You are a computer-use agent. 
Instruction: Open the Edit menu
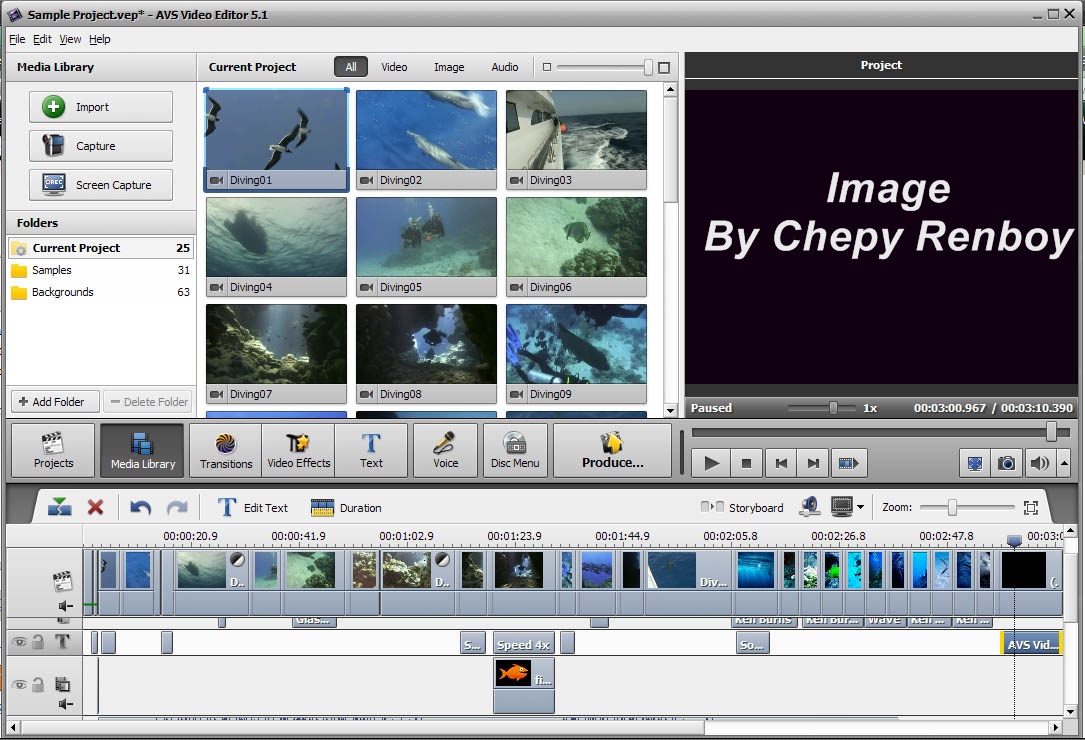pos(42,39)
